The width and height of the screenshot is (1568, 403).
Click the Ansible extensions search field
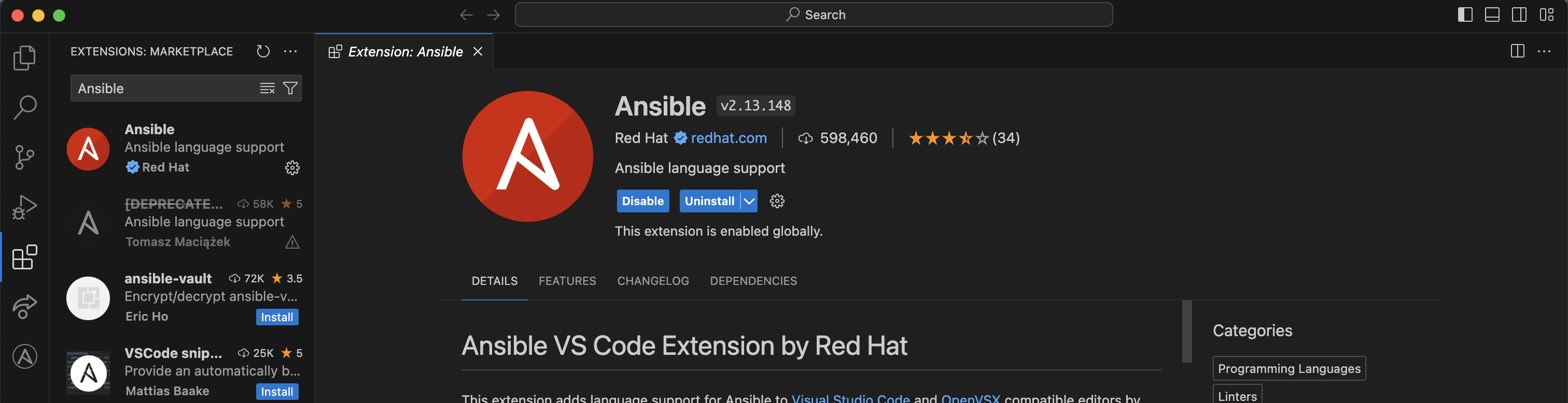point(164,89)
